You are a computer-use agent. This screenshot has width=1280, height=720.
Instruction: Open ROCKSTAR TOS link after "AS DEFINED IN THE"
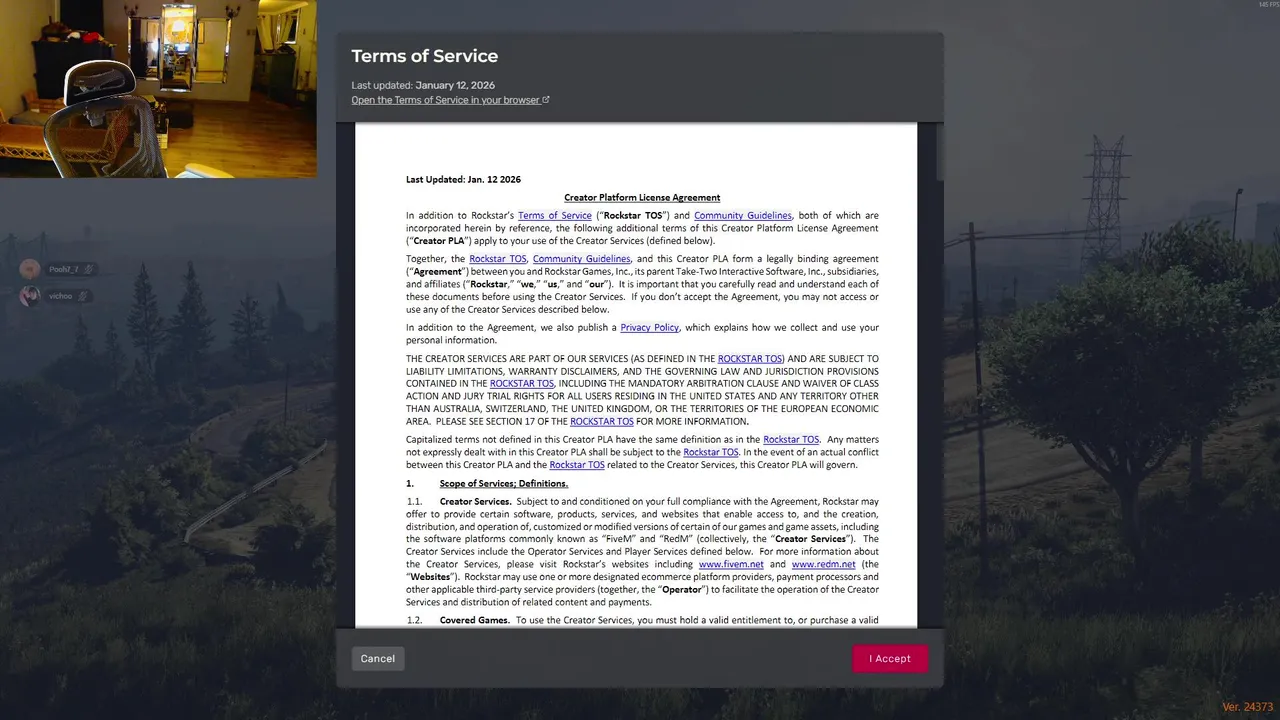click(x=751, y=359)
